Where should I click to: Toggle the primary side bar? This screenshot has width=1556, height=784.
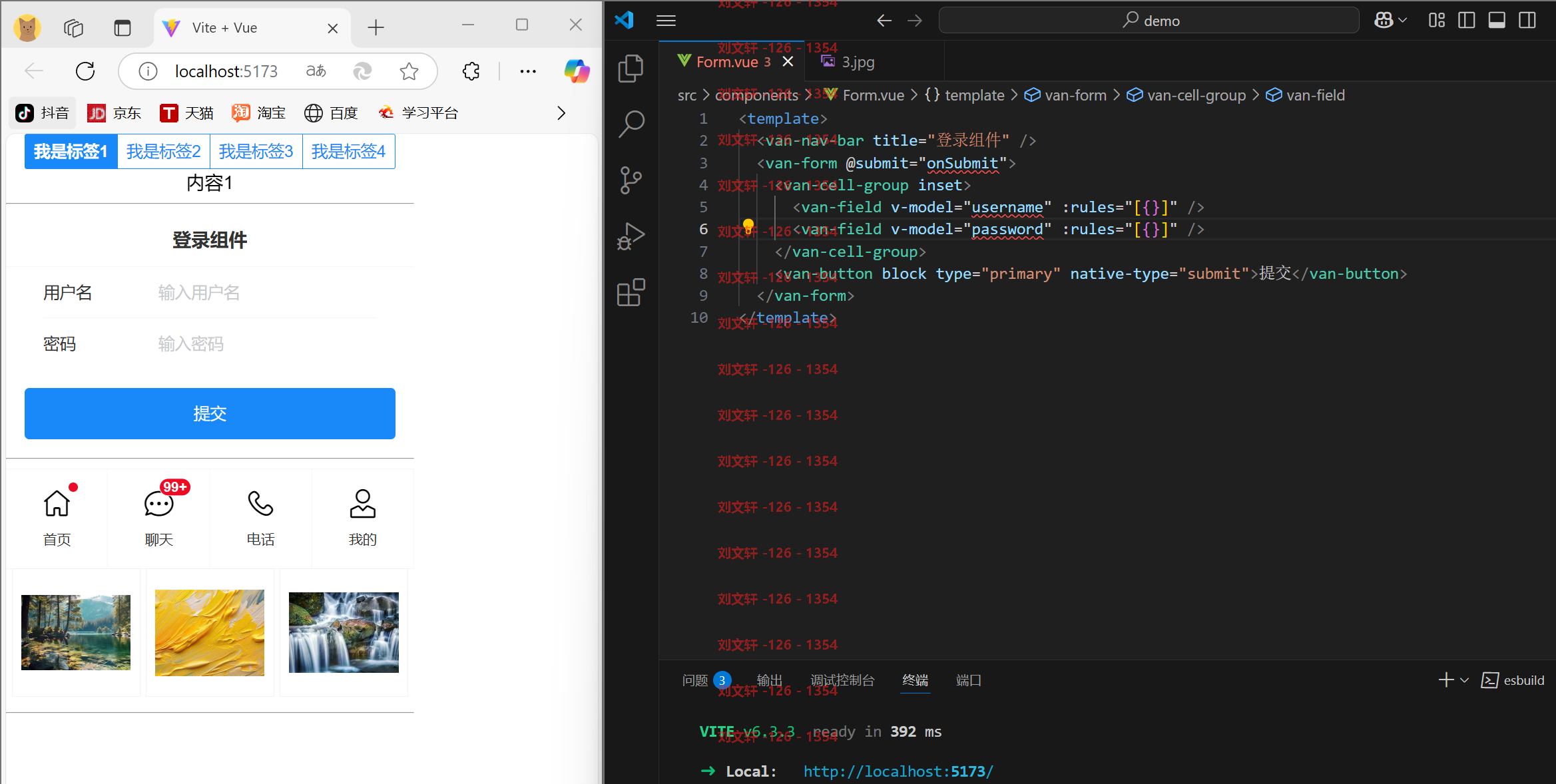point(1466,21)
